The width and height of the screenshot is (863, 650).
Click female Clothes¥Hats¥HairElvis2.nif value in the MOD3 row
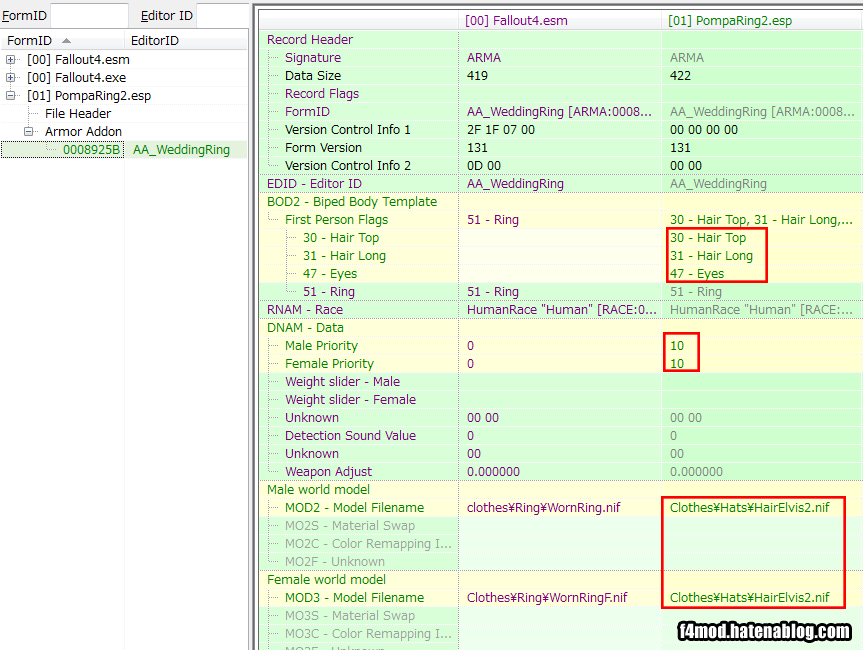click(749, 598)
